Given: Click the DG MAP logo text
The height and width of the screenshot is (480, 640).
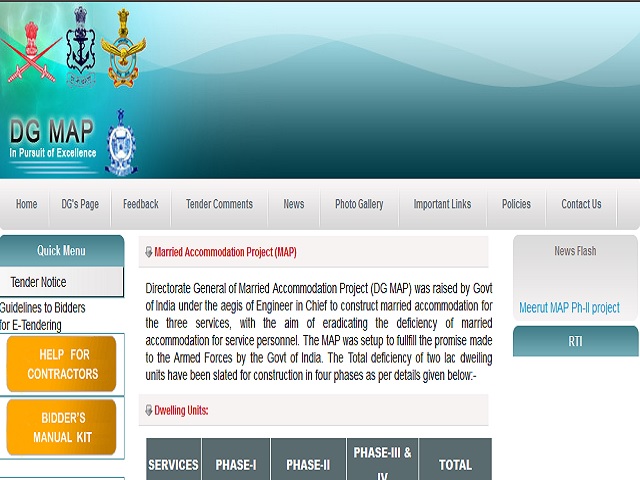Looking at the screenshot, I should coord(51,131).
